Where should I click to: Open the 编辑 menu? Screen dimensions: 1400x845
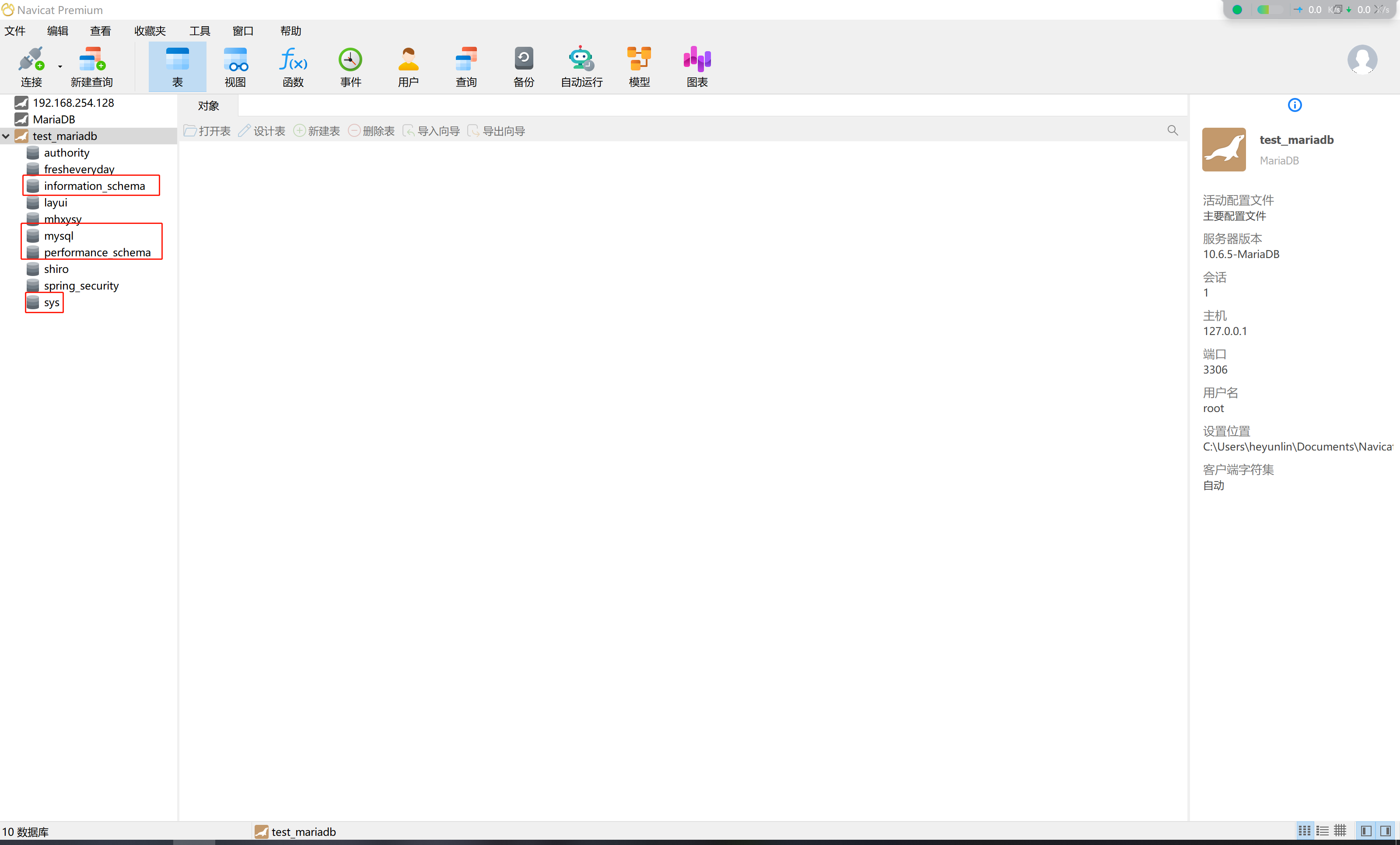pyautogui.click(x=57, y=31)
